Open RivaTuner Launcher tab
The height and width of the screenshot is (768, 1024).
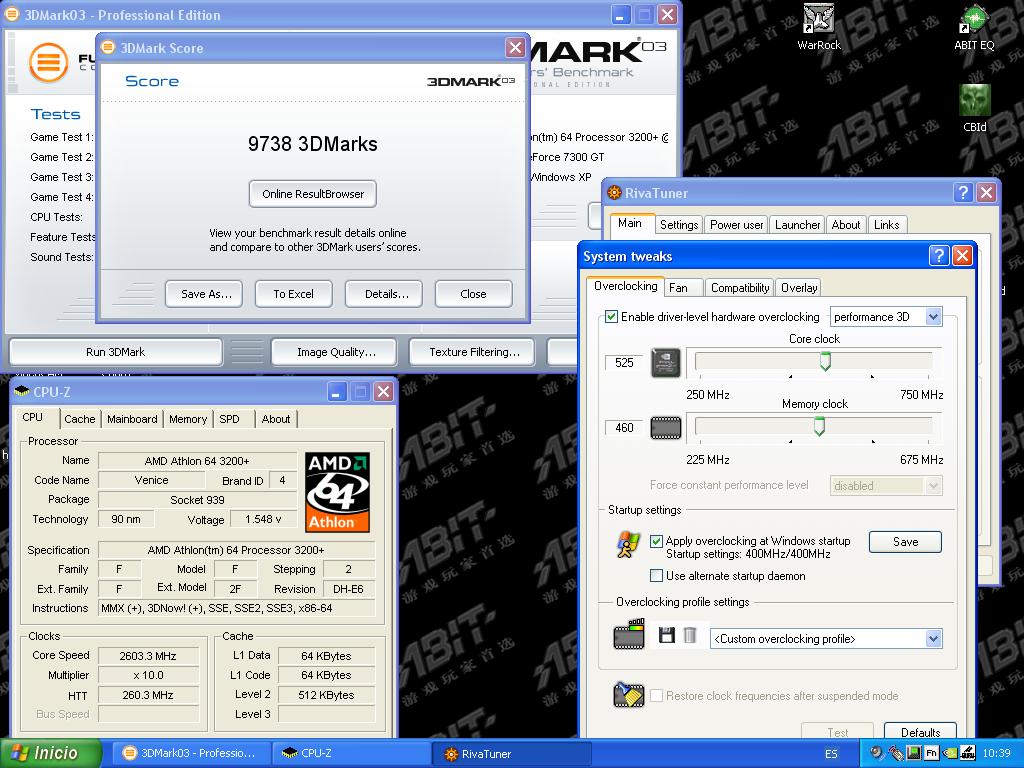point(797,225)
